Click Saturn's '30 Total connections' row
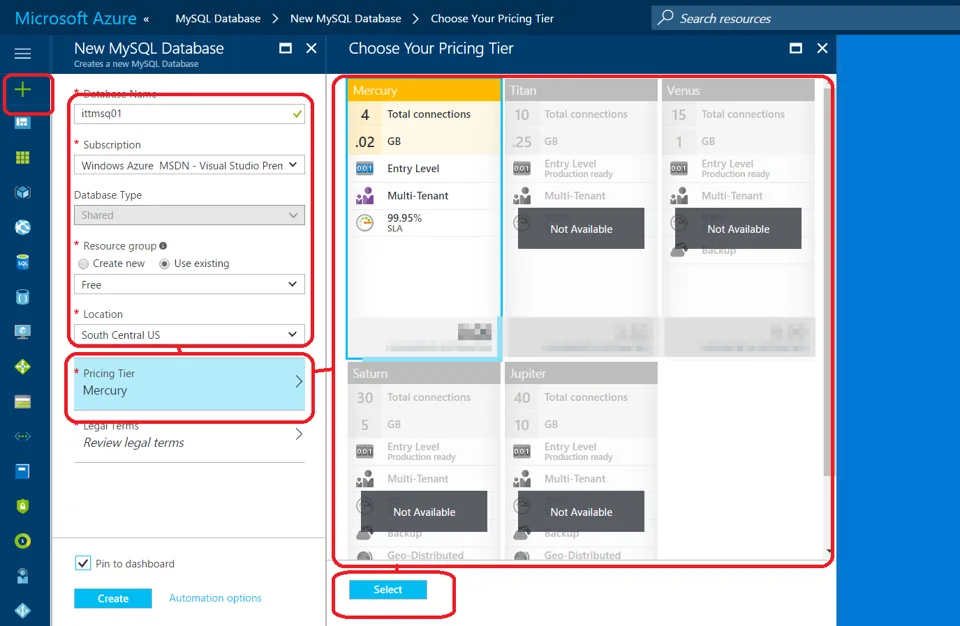The image size is (960, 626). [424, 398]
